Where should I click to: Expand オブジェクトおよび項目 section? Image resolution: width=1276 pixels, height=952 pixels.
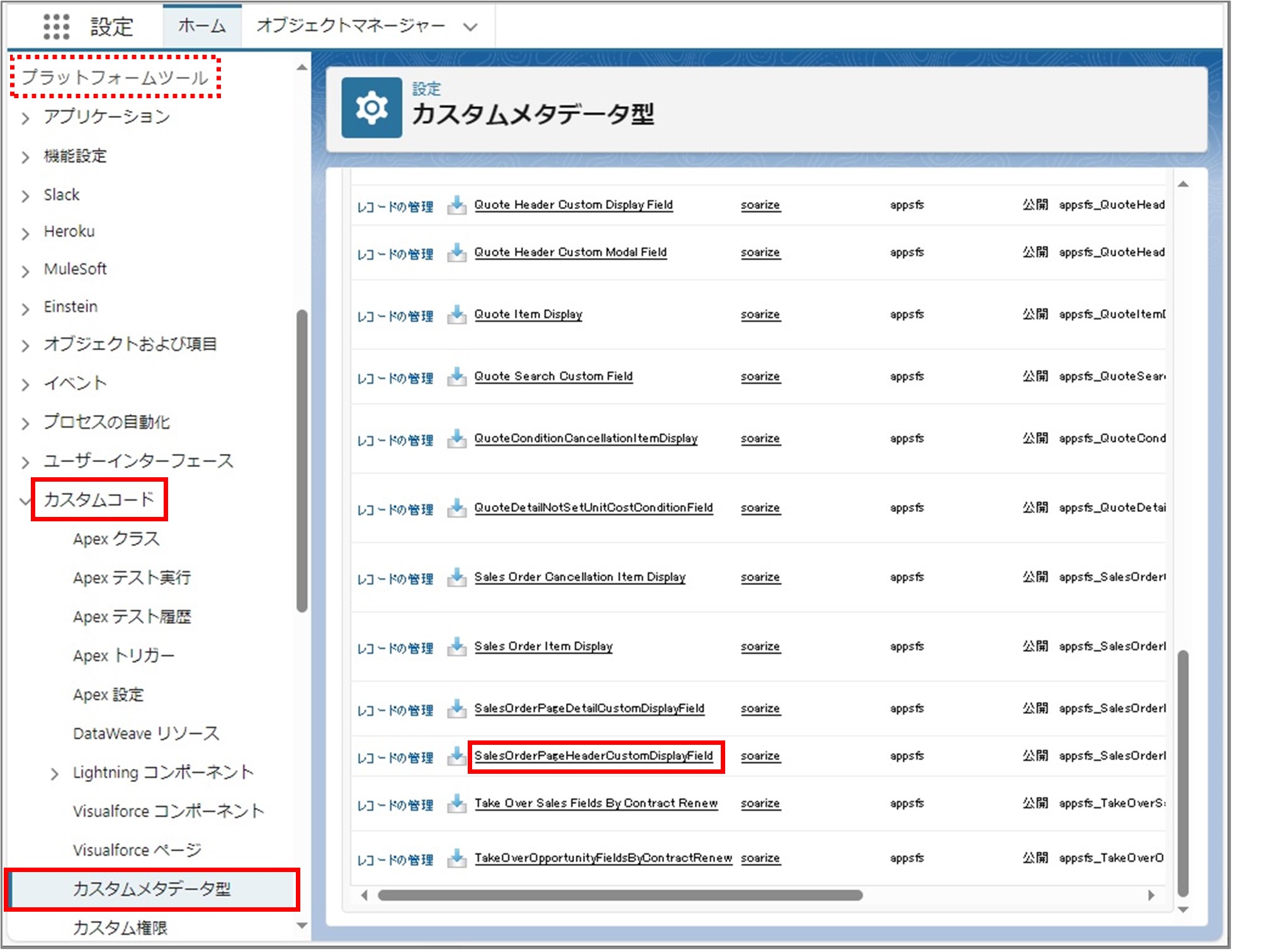point(25,346)
